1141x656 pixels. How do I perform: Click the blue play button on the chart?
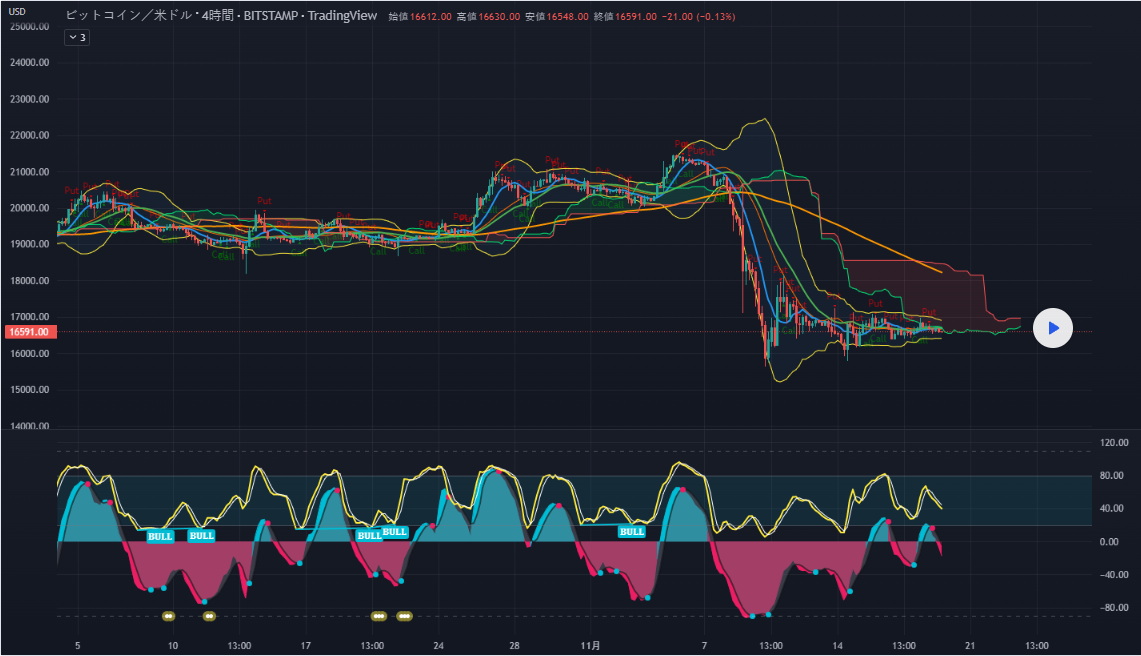point(1052,328)
